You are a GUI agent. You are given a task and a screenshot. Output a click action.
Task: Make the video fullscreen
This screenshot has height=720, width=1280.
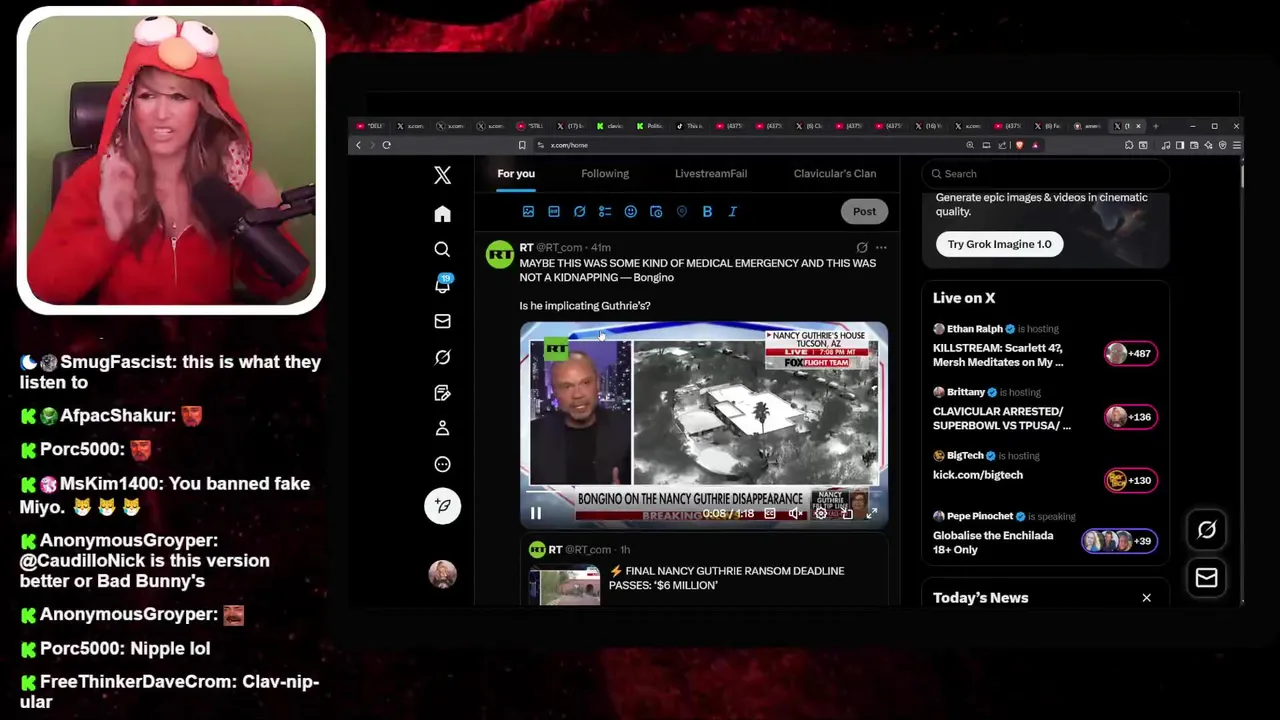871,514
